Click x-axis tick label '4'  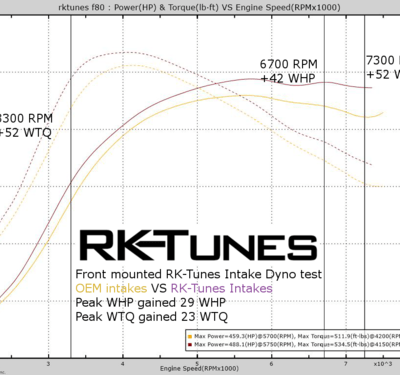pyautogui.click(x=123, y=364)
